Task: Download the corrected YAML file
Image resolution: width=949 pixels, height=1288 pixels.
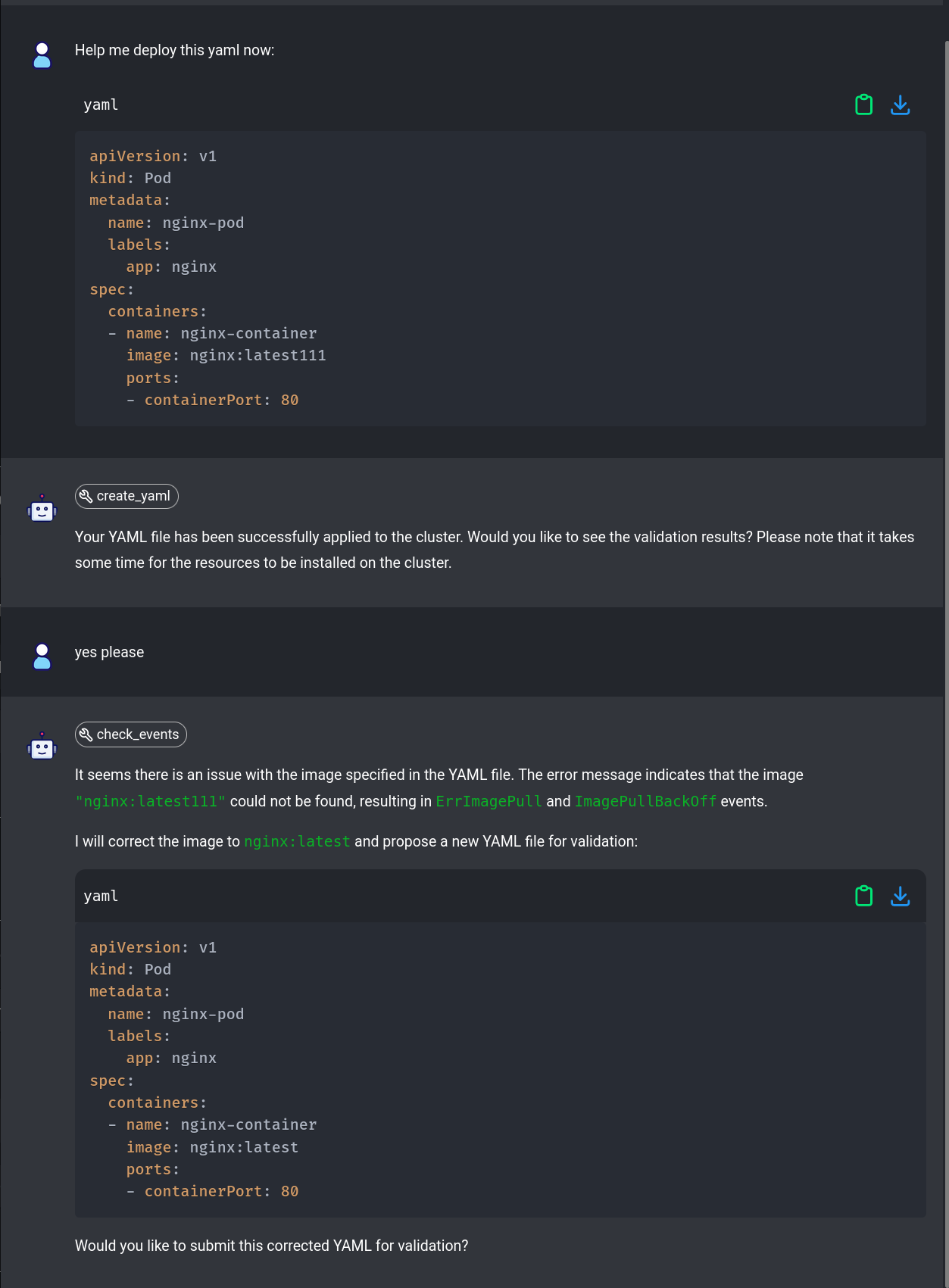Action: coord(901,896)
